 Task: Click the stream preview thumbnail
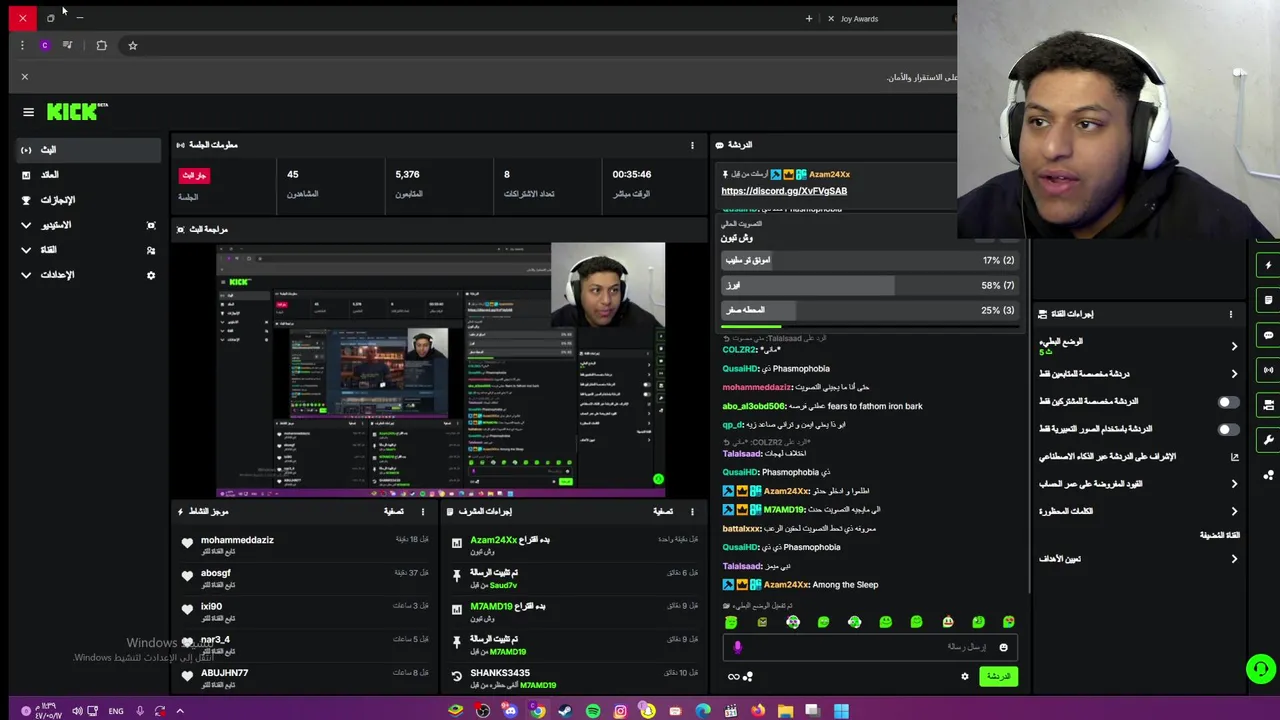pos(441,370)
